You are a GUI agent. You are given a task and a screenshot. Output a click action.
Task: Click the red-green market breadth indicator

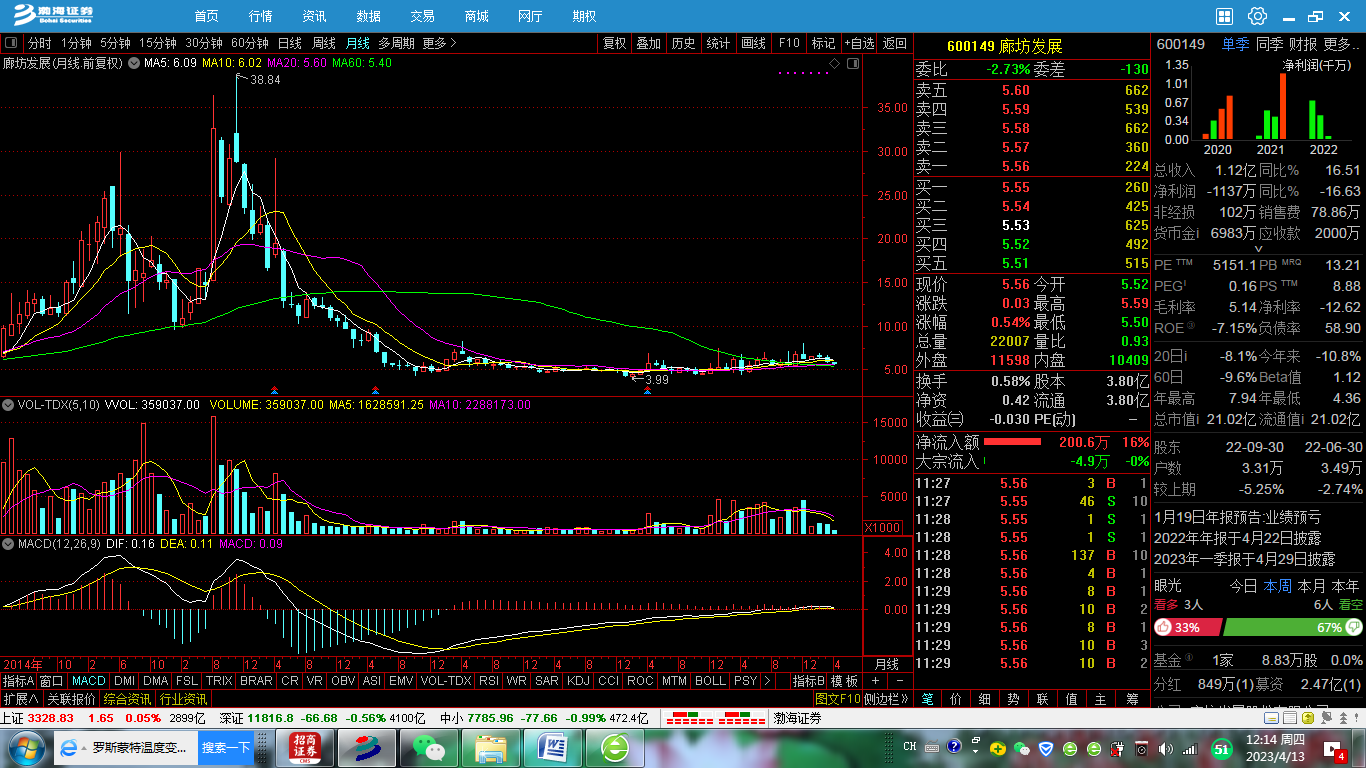pyautogui.click(x=715, y=718)
